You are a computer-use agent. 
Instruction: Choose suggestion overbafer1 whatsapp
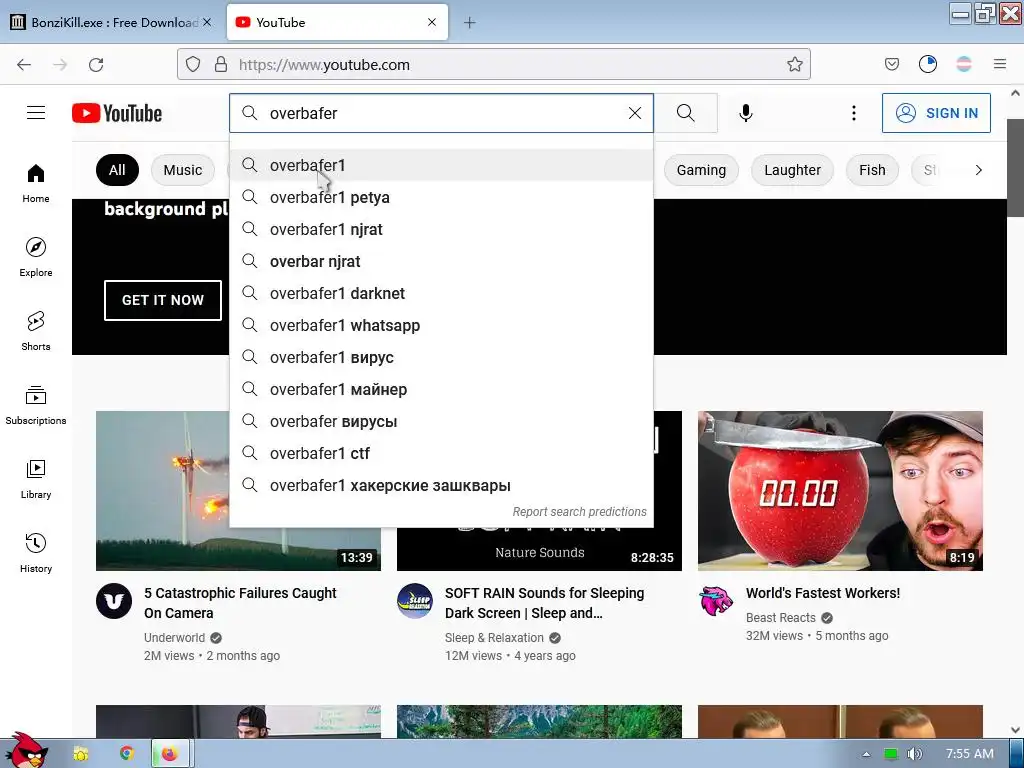tap(441, 325)
